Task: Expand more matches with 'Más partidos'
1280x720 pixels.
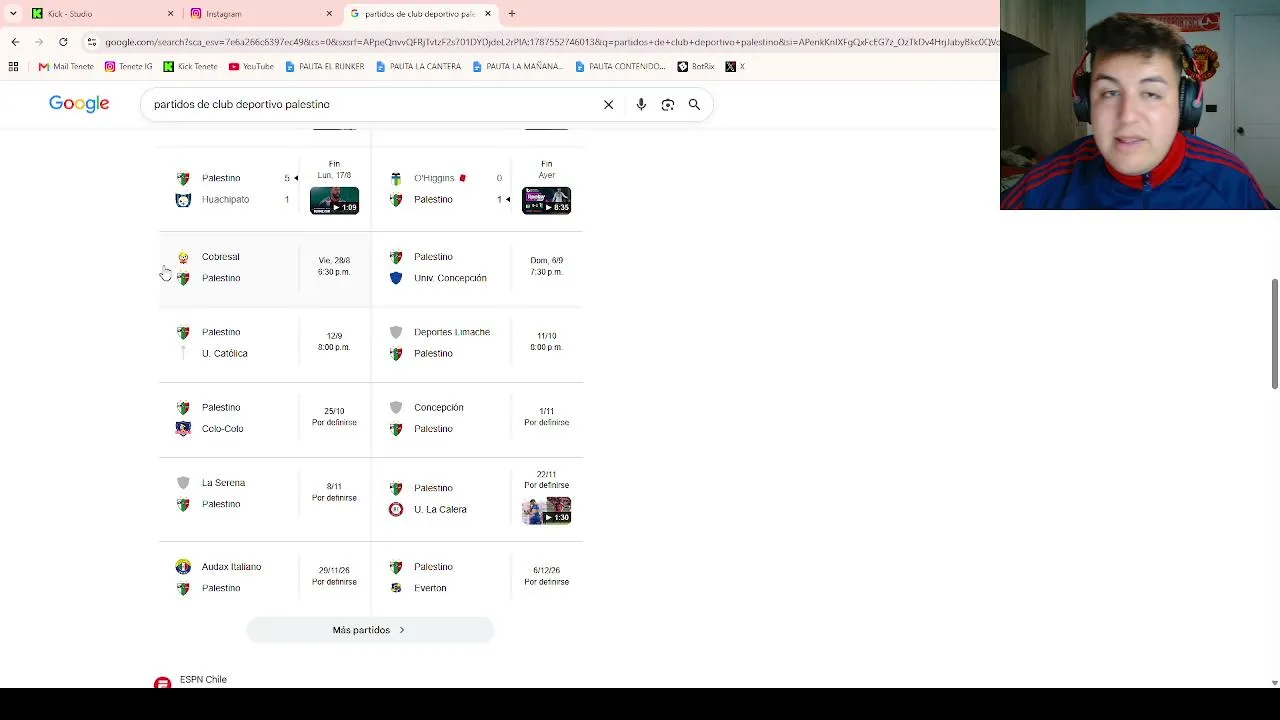Action: 370,630
